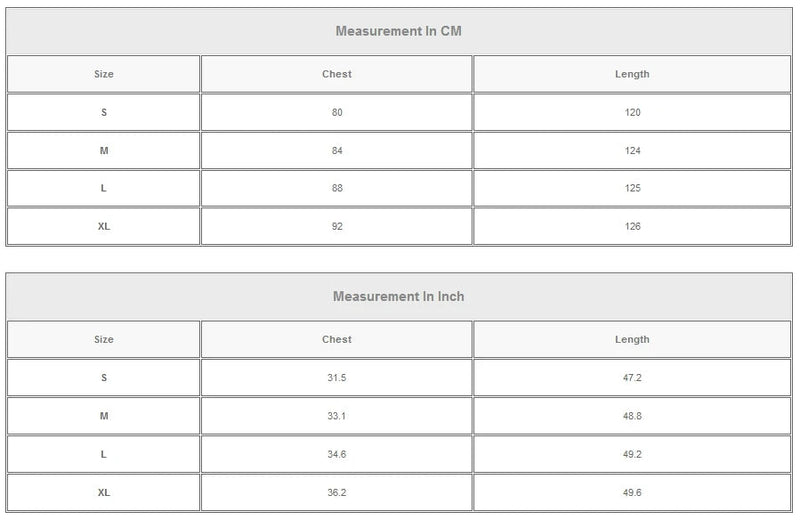Click the length value 125
This screenshot has height=520, width=800.
point(632,188)
